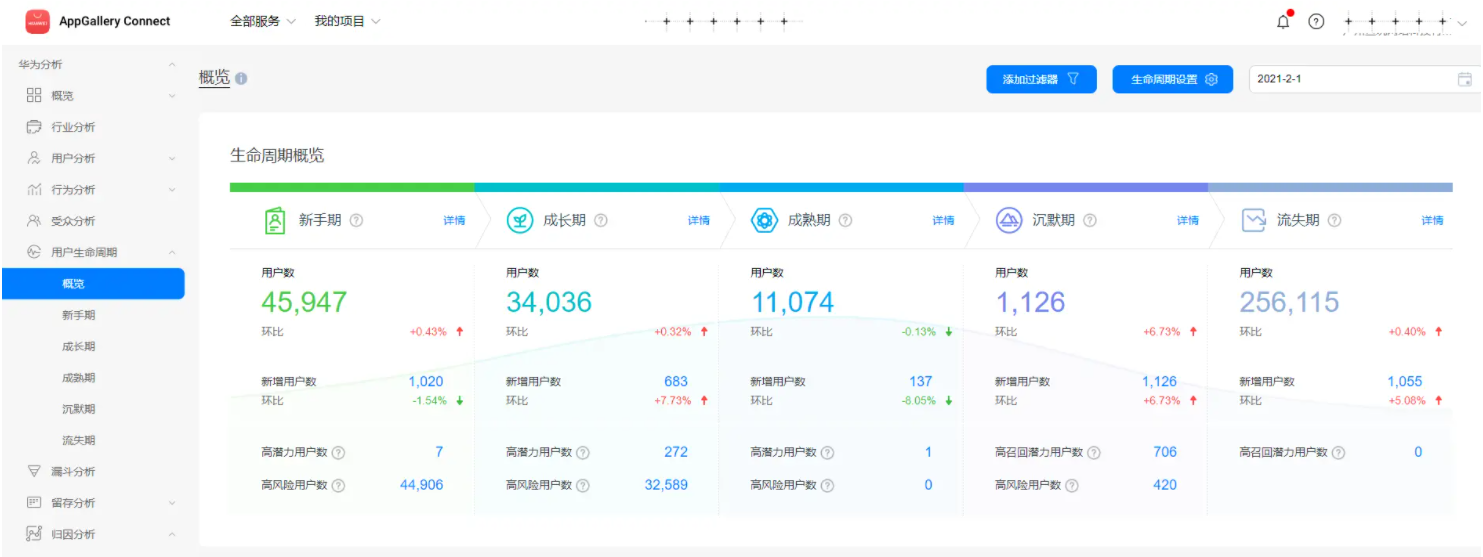The width and height of the screenshot is (1483, 557).
Task: Open the help question mark icon in header
Action: (1316, 21)
